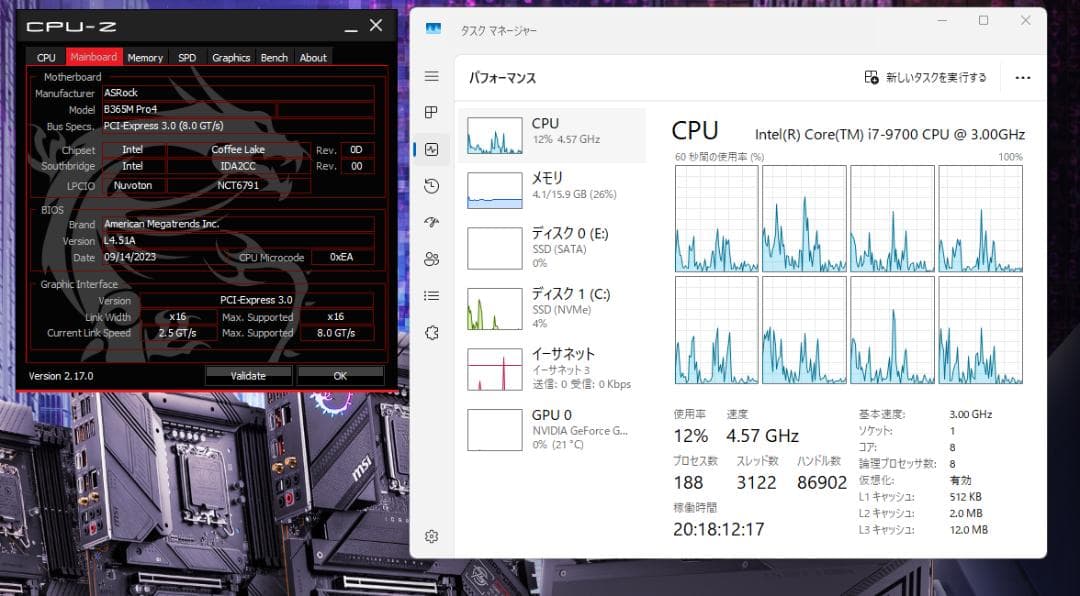Click the NCT6791 LPCIO field
The image size is (1080, 596).
pyautogui.click(x=238, y=185)
